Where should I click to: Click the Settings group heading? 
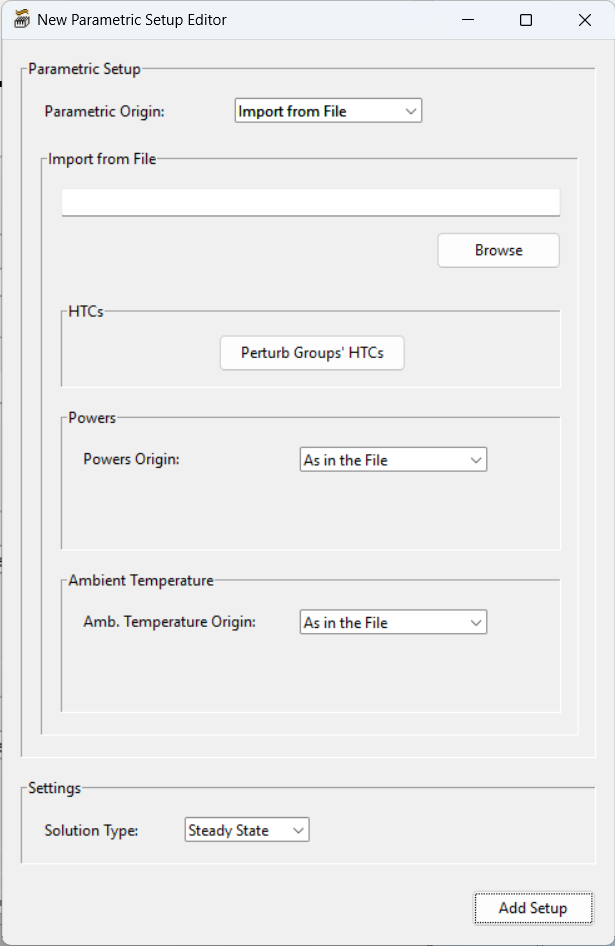click(x=54, y=788)
